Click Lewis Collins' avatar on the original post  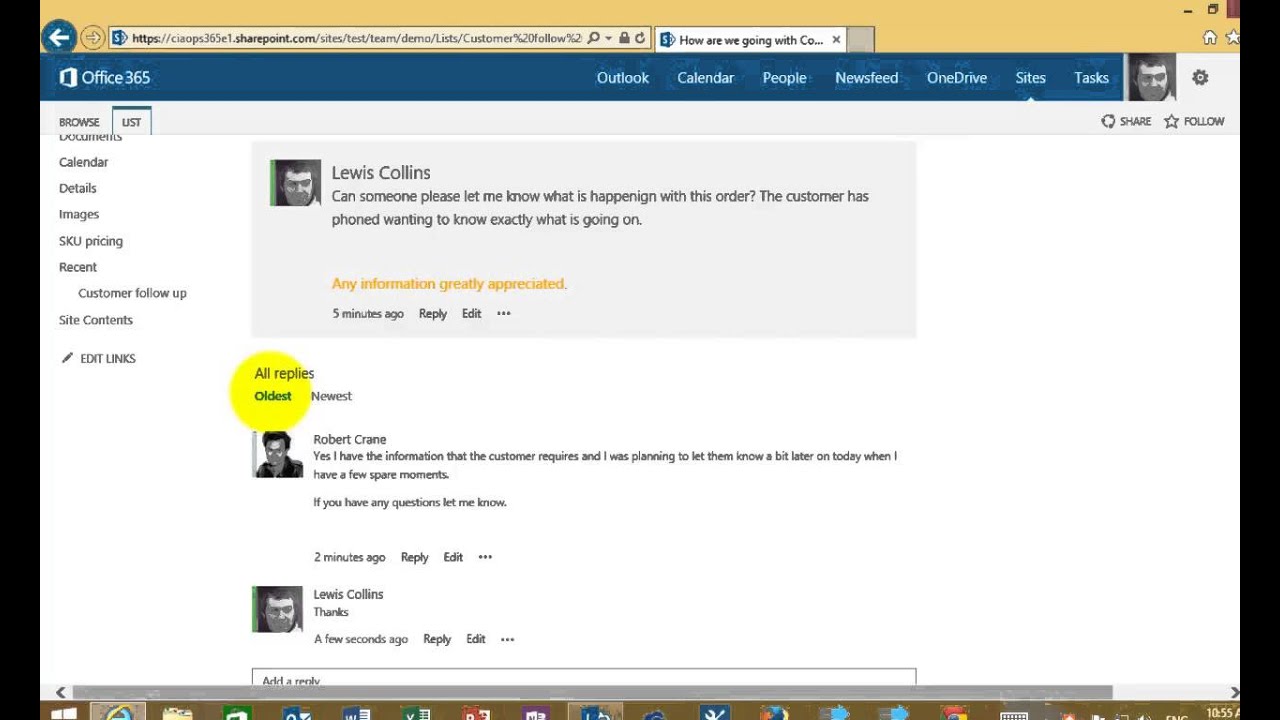pos(296,182)
